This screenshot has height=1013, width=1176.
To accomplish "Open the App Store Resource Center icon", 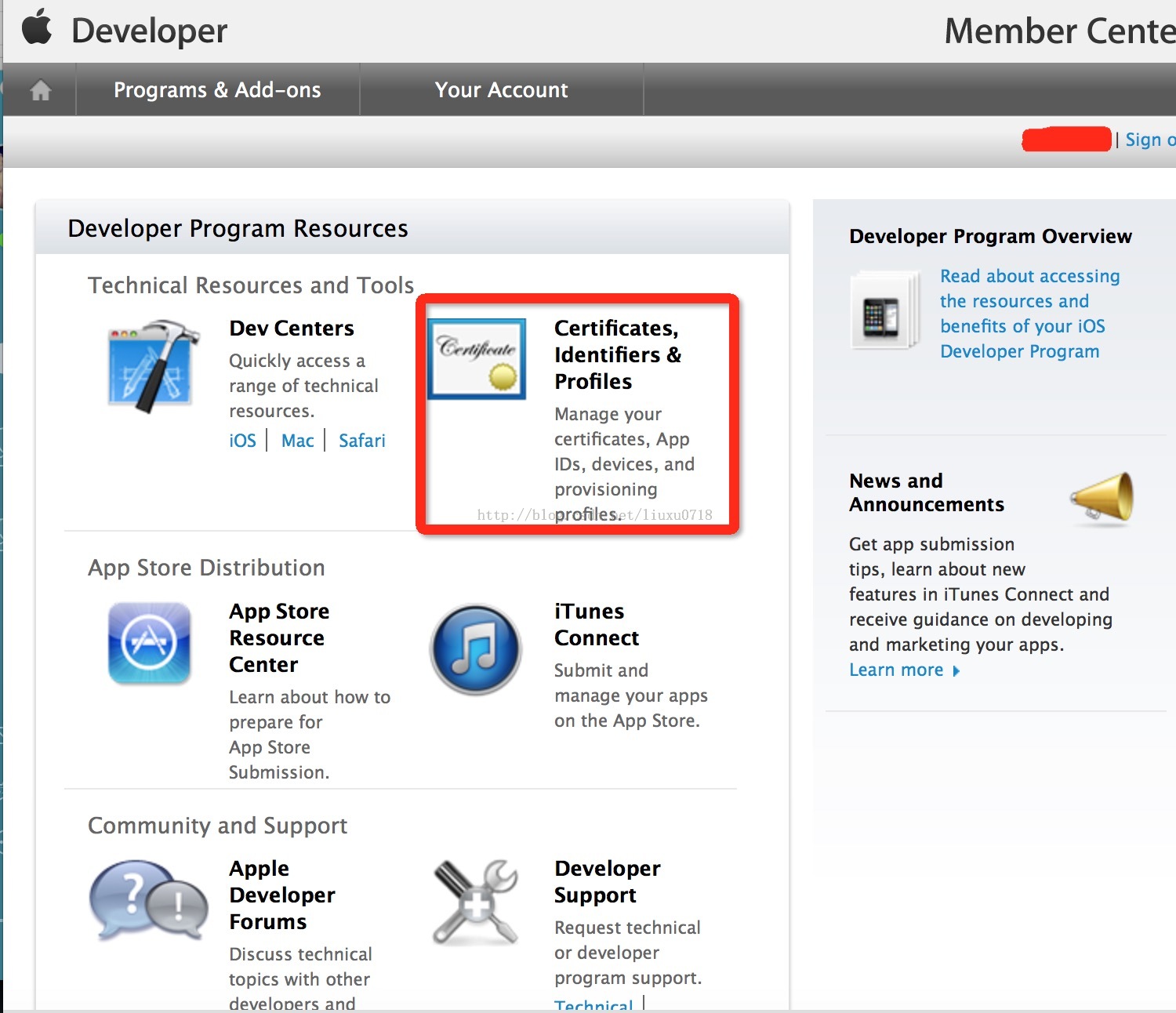I will point(149,643).
